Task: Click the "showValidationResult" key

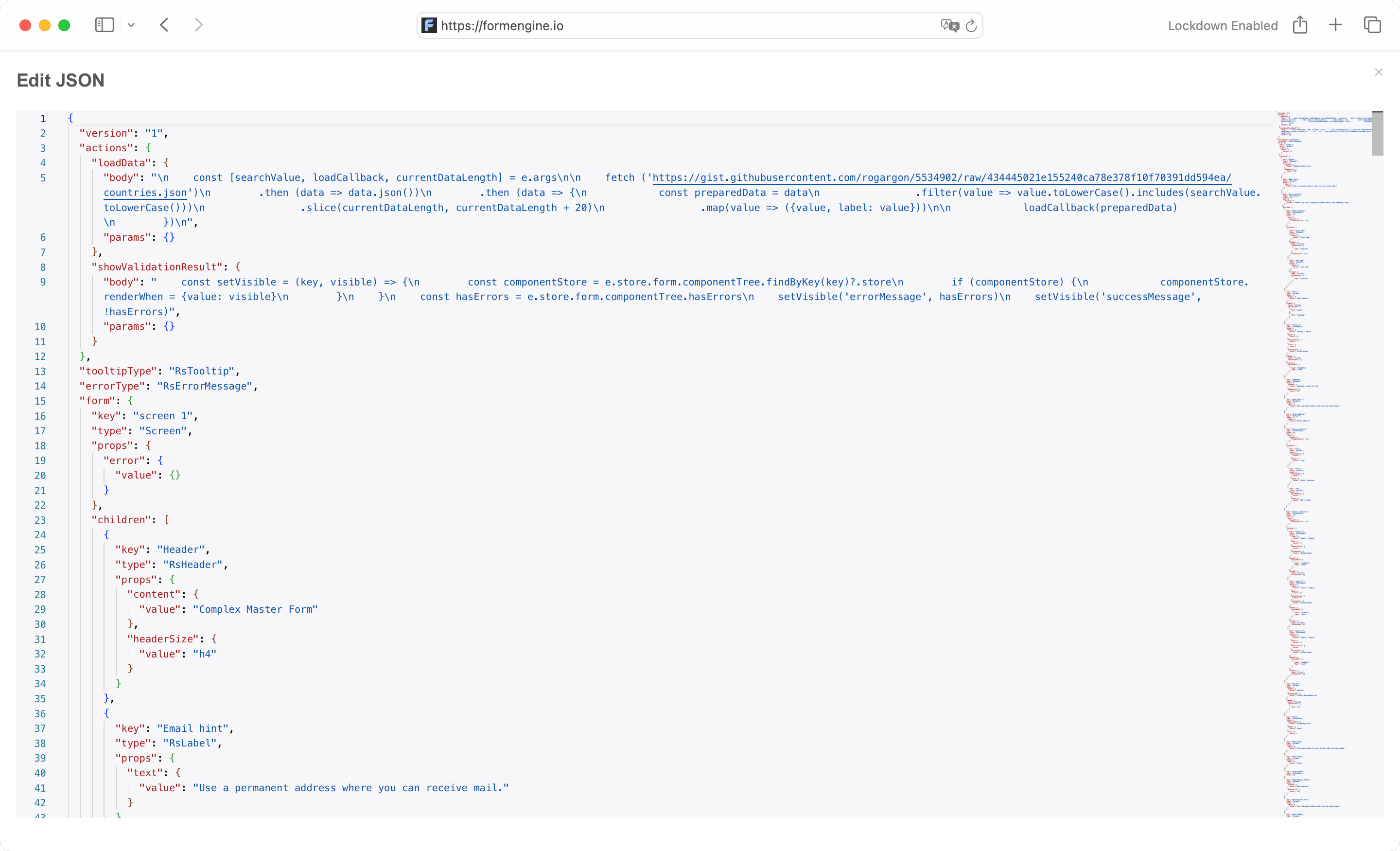Action: click(x=157, y=266)
